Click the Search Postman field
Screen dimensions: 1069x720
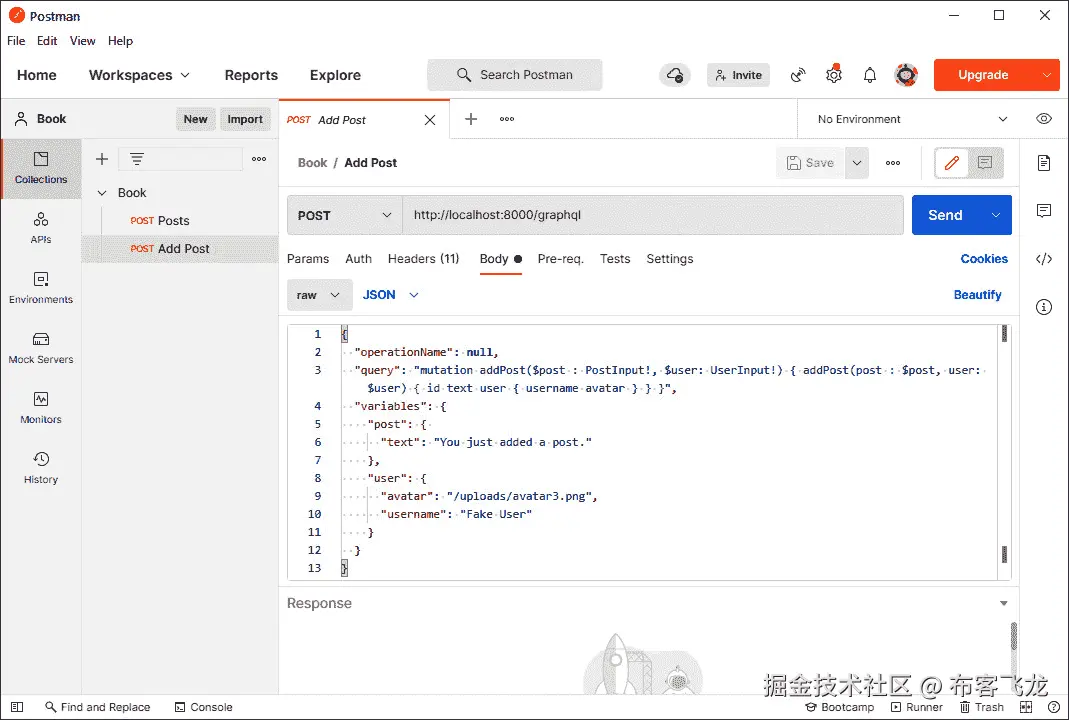pyautogui.click(x=514, y=74)
